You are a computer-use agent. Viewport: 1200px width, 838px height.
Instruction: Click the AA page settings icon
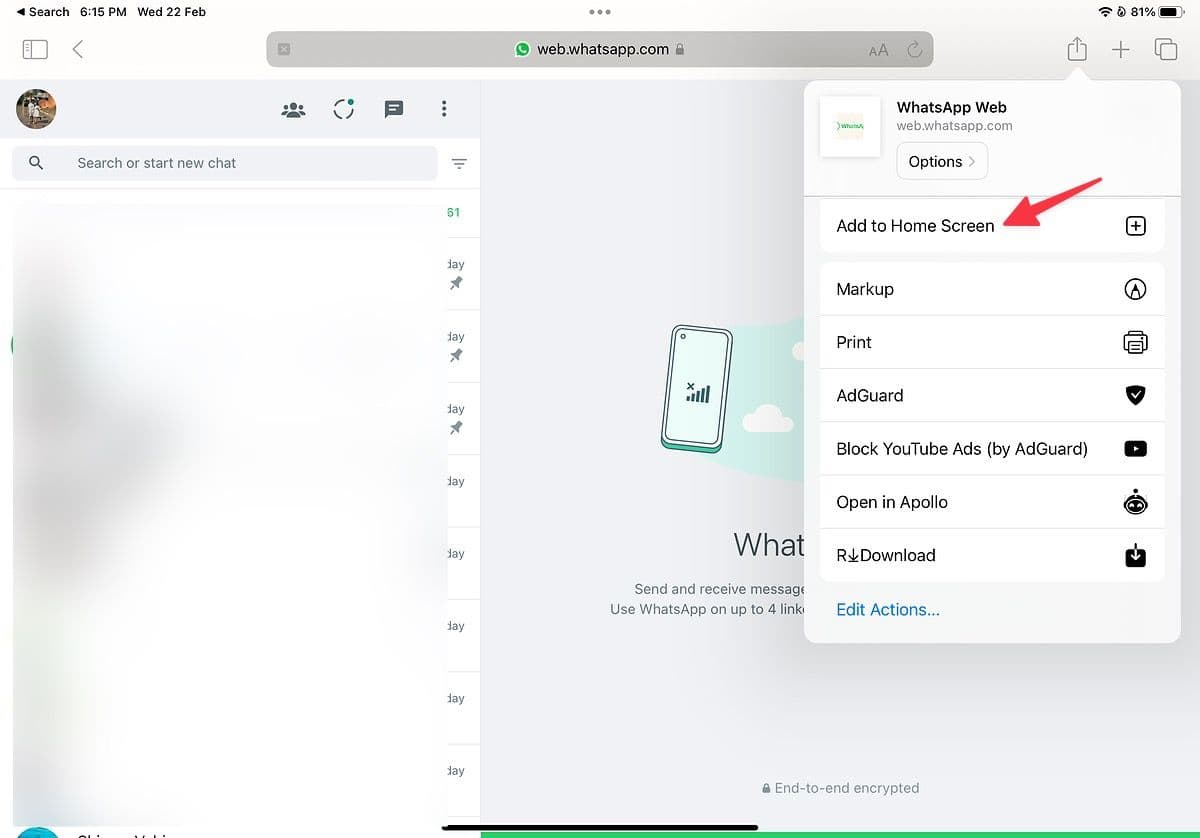click(x=878, y=48)
